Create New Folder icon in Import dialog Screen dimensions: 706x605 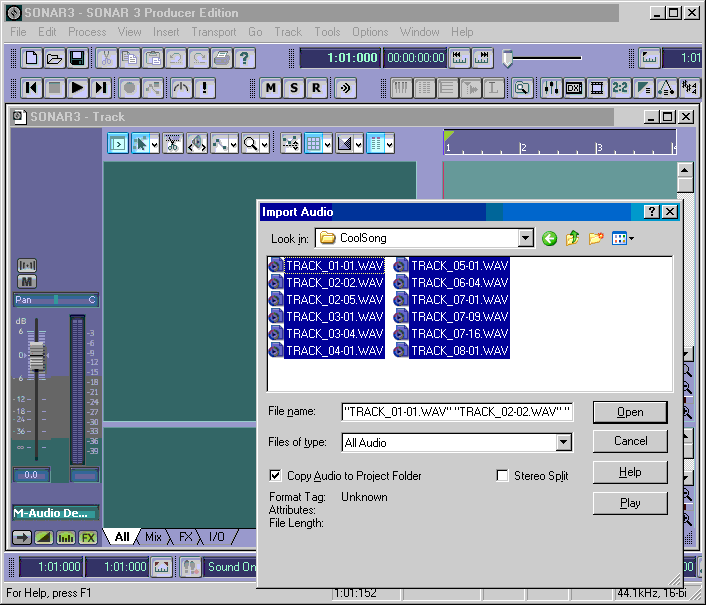pyautogui.click(x=596, y=238)
